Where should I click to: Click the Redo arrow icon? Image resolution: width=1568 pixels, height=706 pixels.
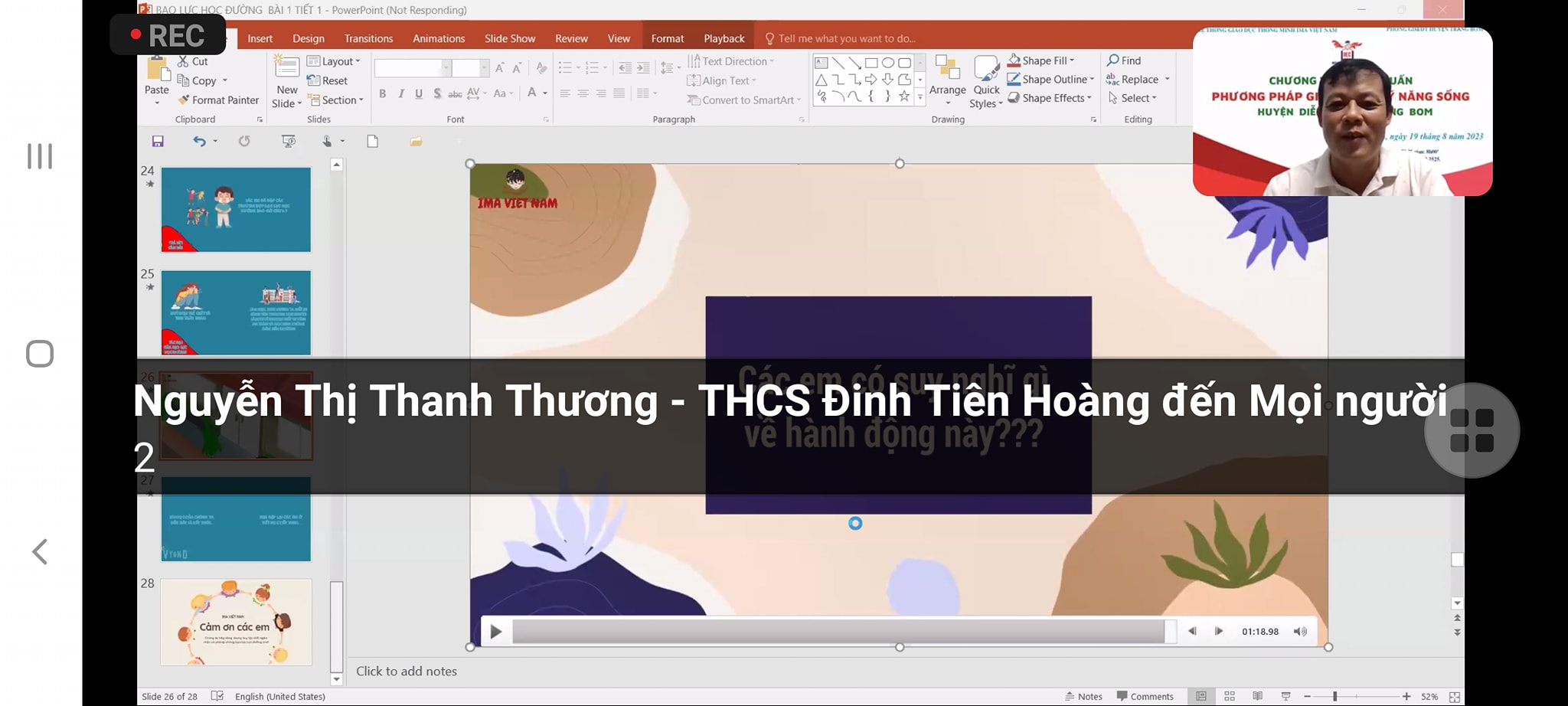[x=244, y=141]
